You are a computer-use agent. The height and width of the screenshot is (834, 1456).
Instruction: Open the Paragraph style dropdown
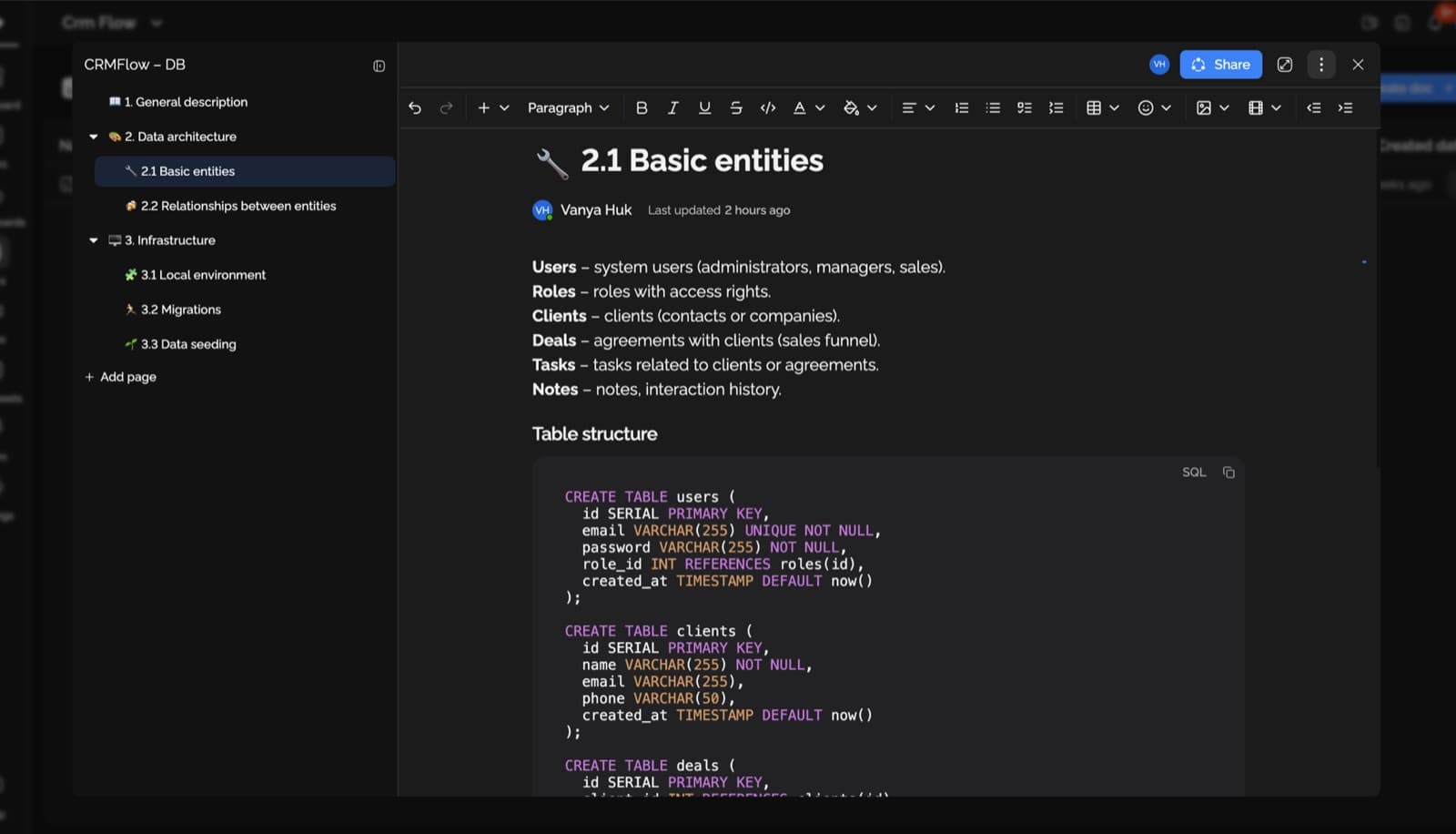(568, 107)
